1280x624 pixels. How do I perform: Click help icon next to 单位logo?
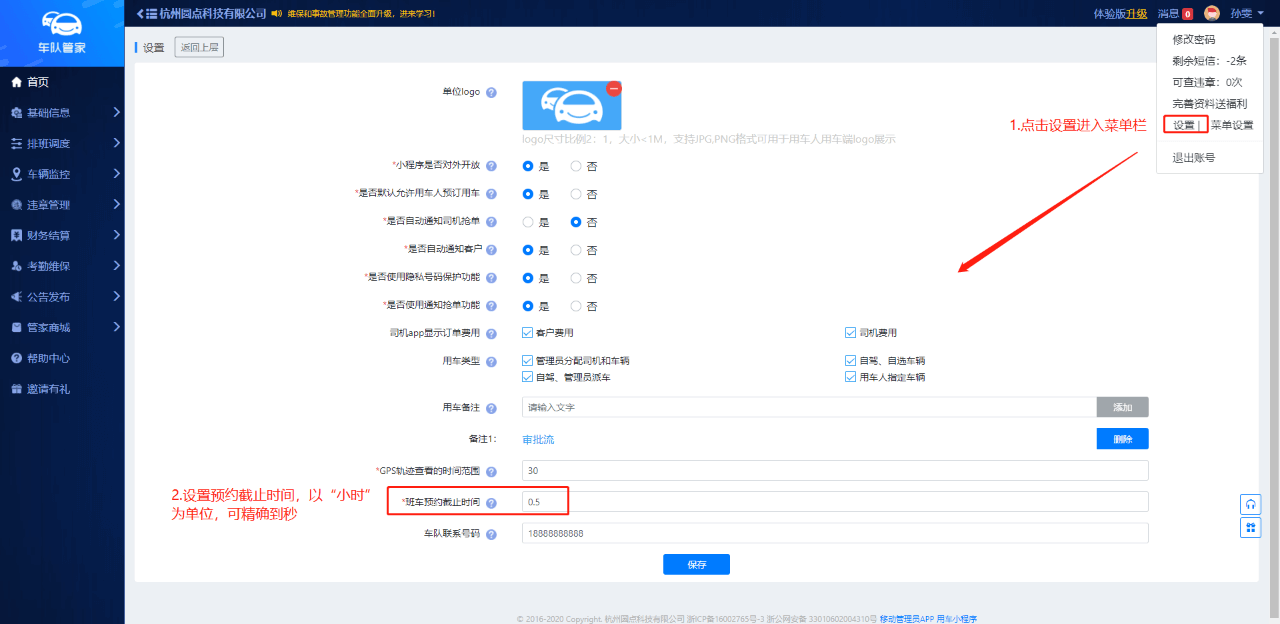(x=491, y=93)
